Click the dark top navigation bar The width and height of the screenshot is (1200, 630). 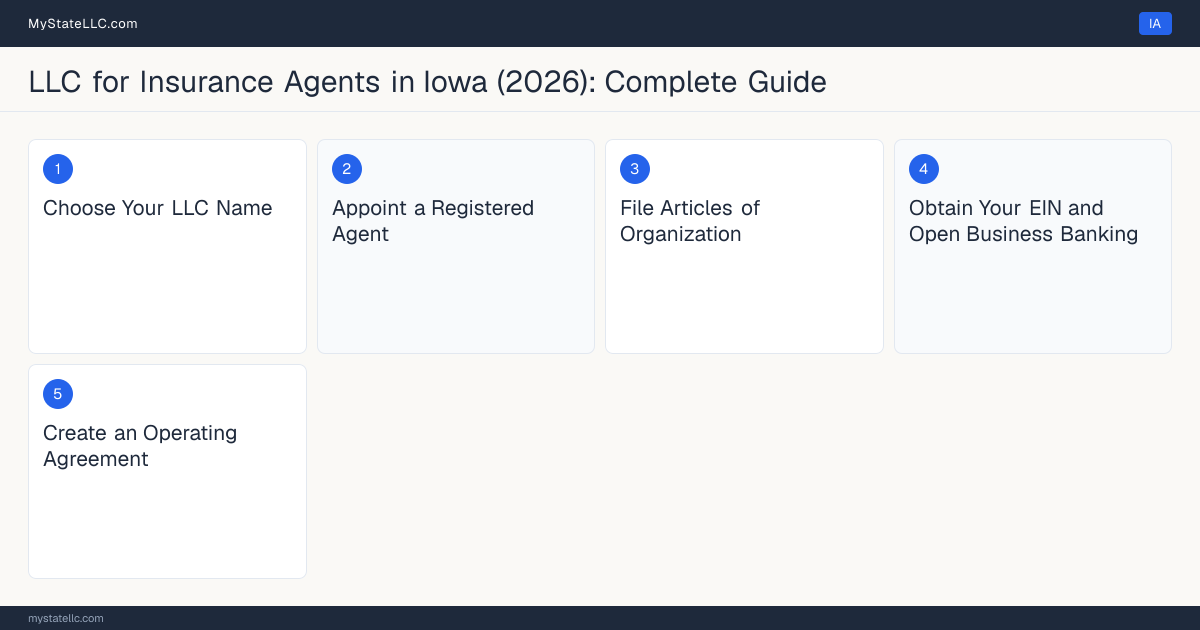[x=600, y=23]
